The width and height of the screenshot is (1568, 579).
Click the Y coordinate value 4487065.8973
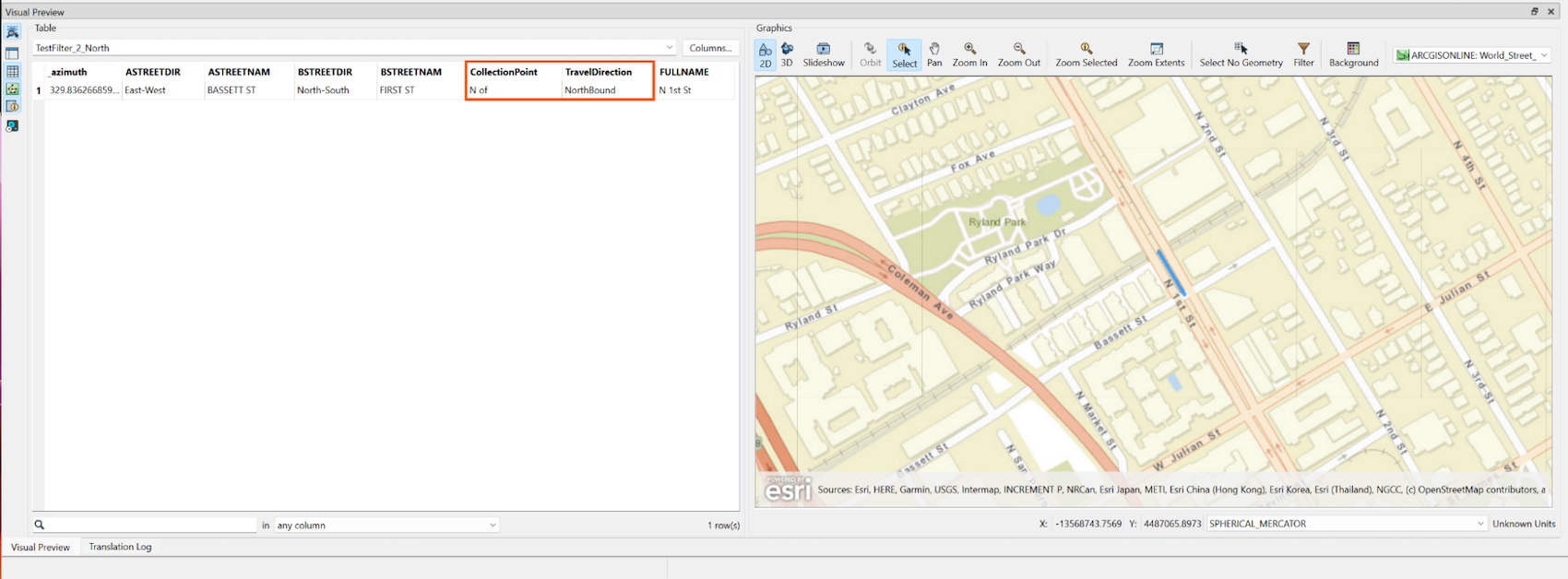[x=1172, y=524]
